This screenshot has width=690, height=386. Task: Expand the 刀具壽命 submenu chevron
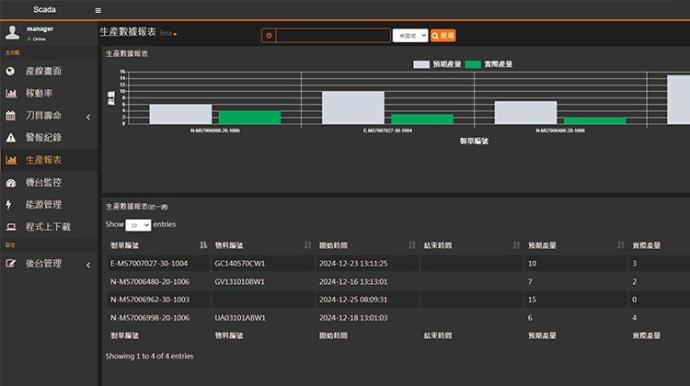(x=88, y=117)
